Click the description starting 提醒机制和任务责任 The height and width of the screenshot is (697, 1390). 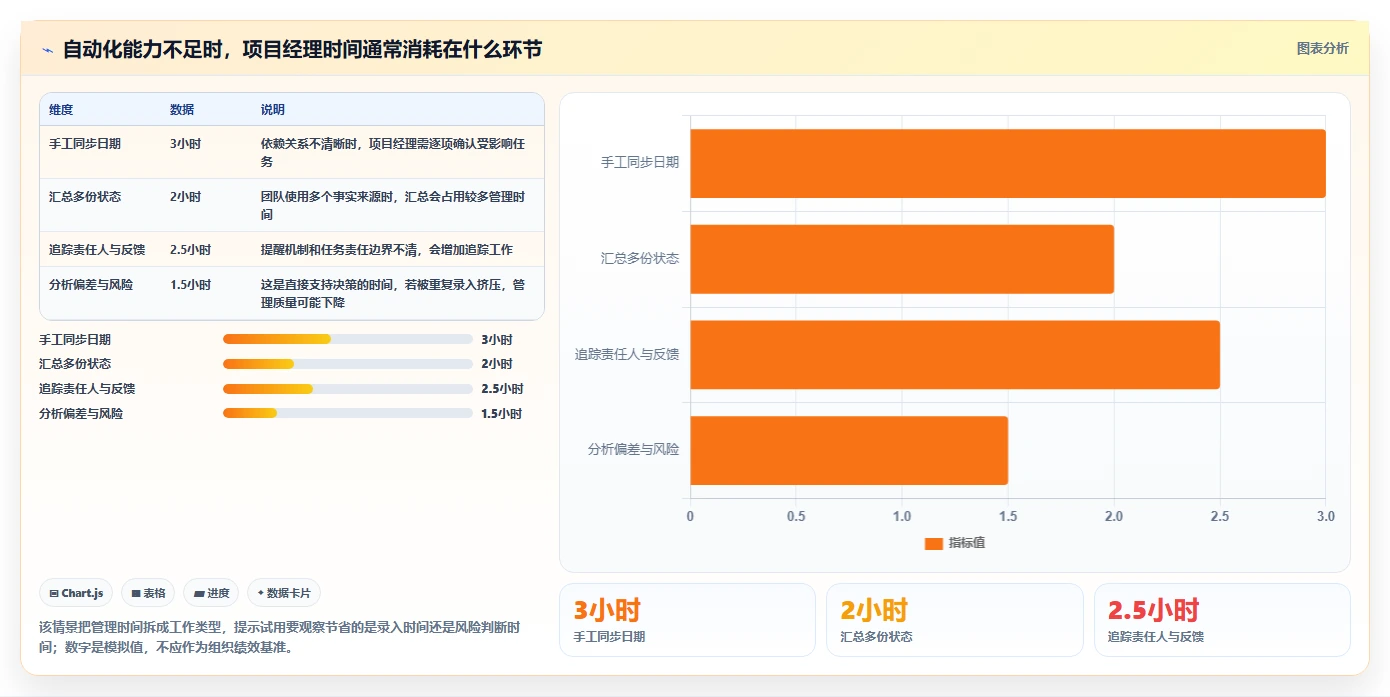(x=387, y=249)
